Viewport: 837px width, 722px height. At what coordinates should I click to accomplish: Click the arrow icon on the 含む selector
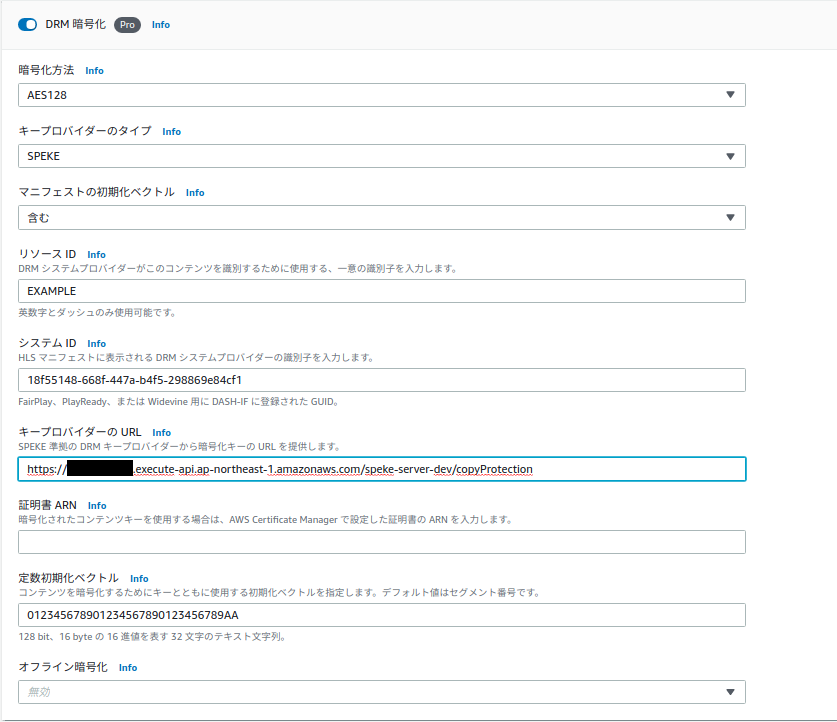coord(732,217)
